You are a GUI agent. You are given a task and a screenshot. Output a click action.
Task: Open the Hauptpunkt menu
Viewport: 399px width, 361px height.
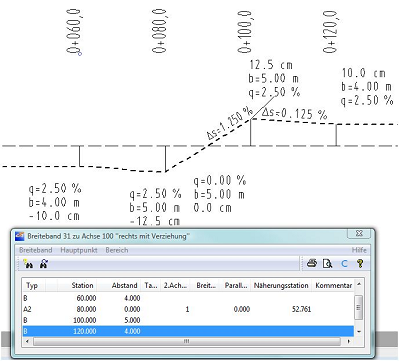pos(79,250)
